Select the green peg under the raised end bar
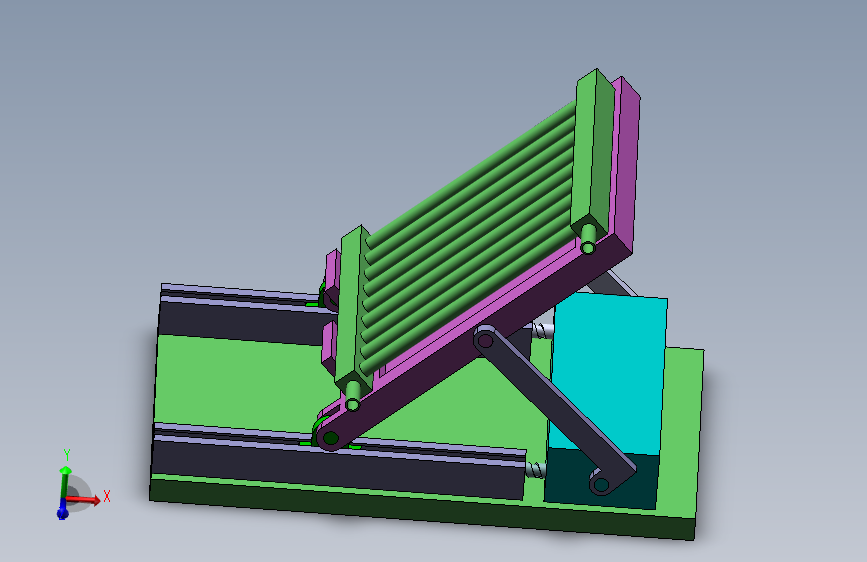 point(589,239)
